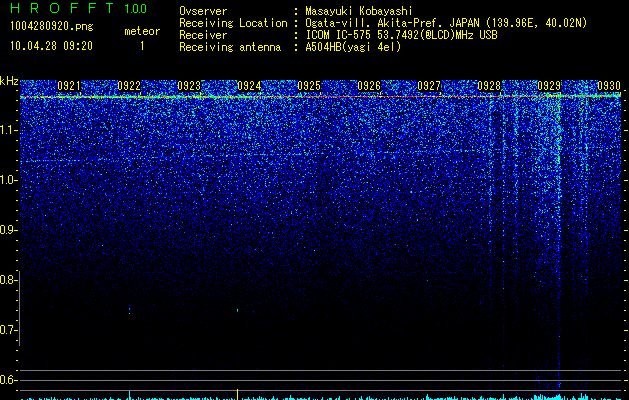Image resolution: width=629 pixels, height=400 pixels.
Task: Click the meteor count value 1
Action: pyautogui.click(x=142, y=46)
